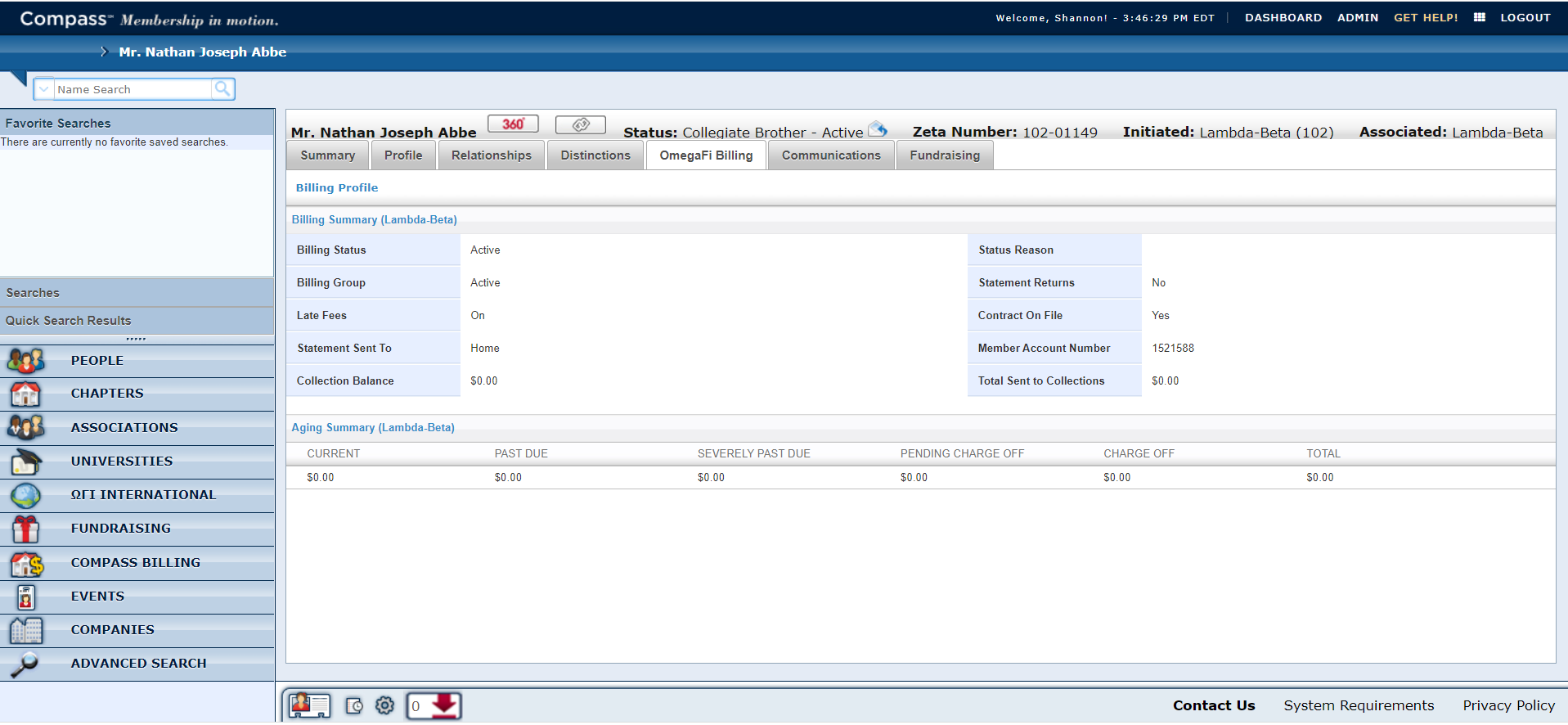Open the UNIVERSITIES navigation item
Image resolution: width=1568 pixels, height=725 pixels.
[x=137, y=462]
